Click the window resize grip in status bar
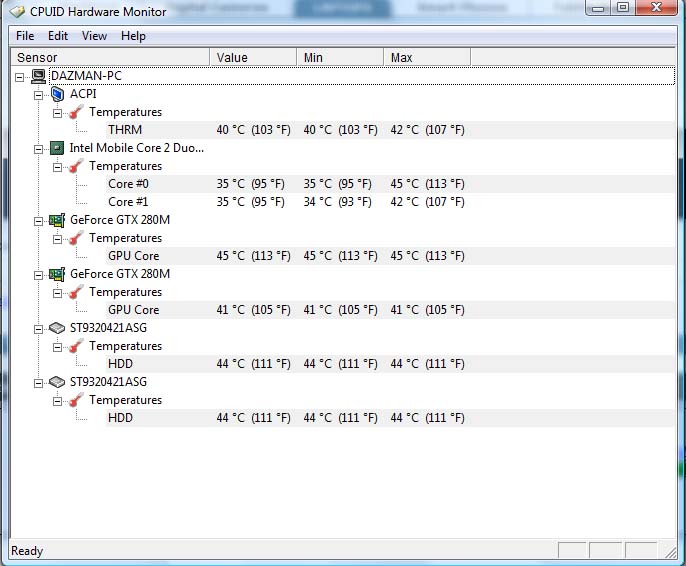 pyautogui.click(x=670, y=552)
